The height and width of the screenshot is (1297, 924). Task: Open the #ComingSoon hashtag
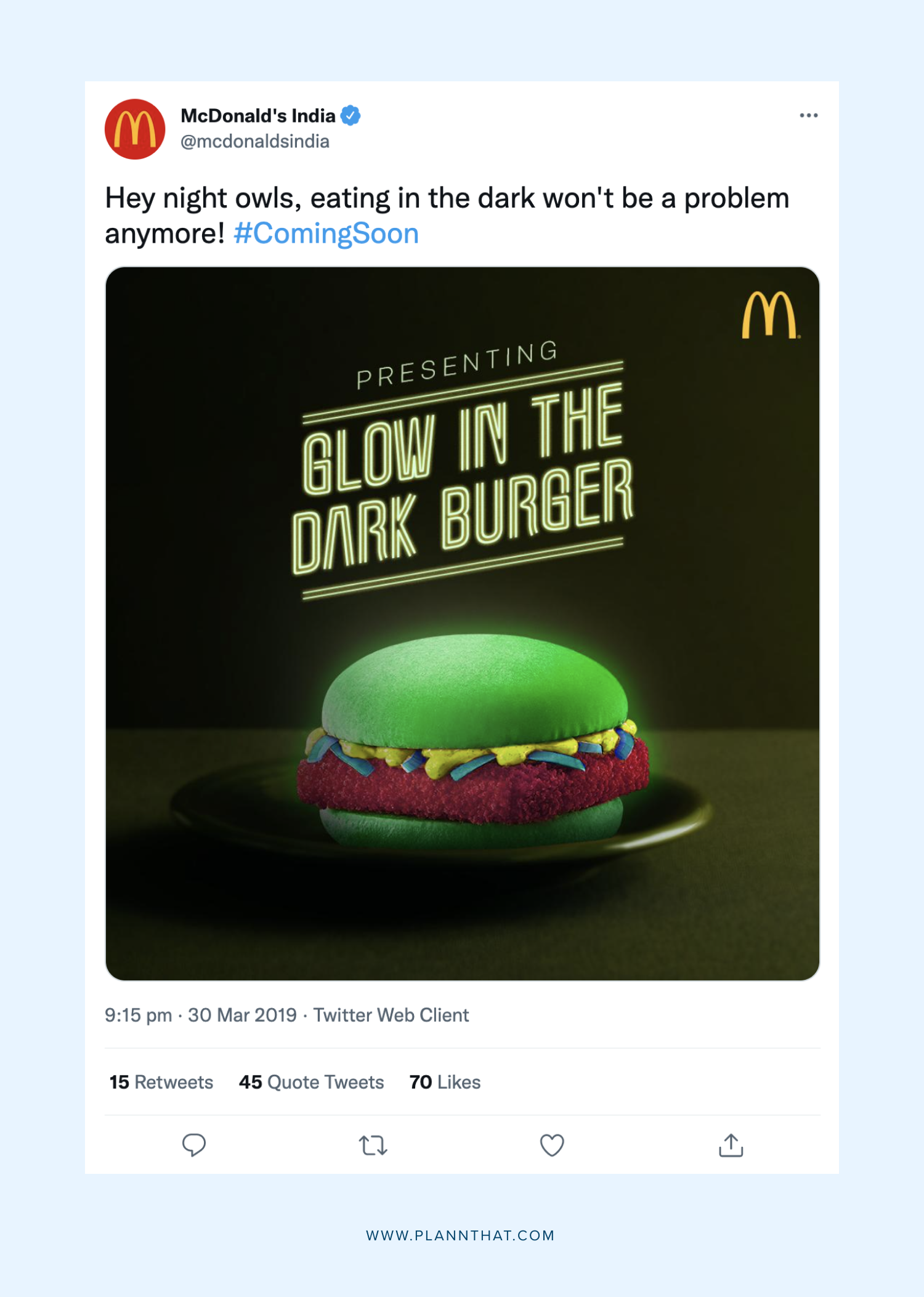coord(326,233)
